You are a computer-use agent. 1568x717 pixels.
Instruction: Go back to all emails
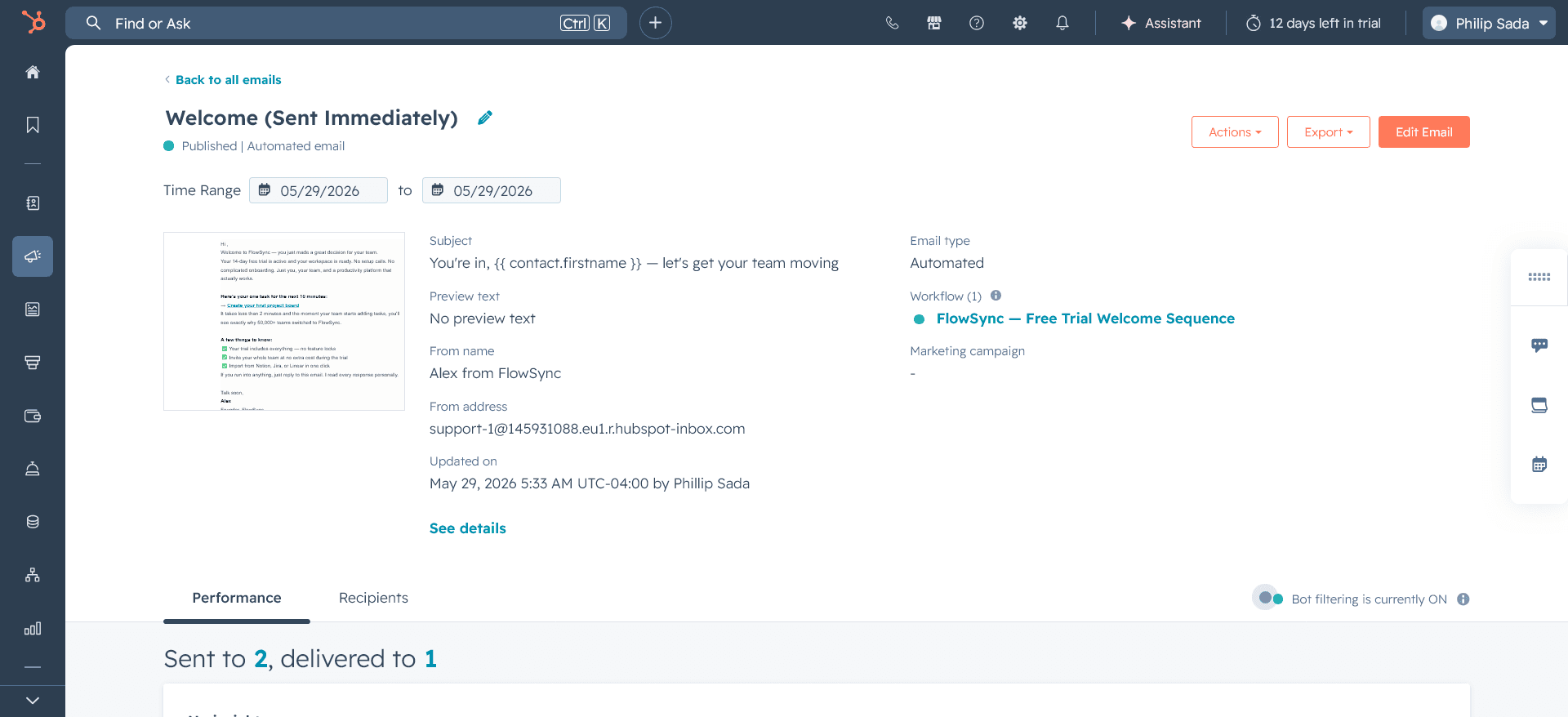pyautogui.click(x=222, y=80)
